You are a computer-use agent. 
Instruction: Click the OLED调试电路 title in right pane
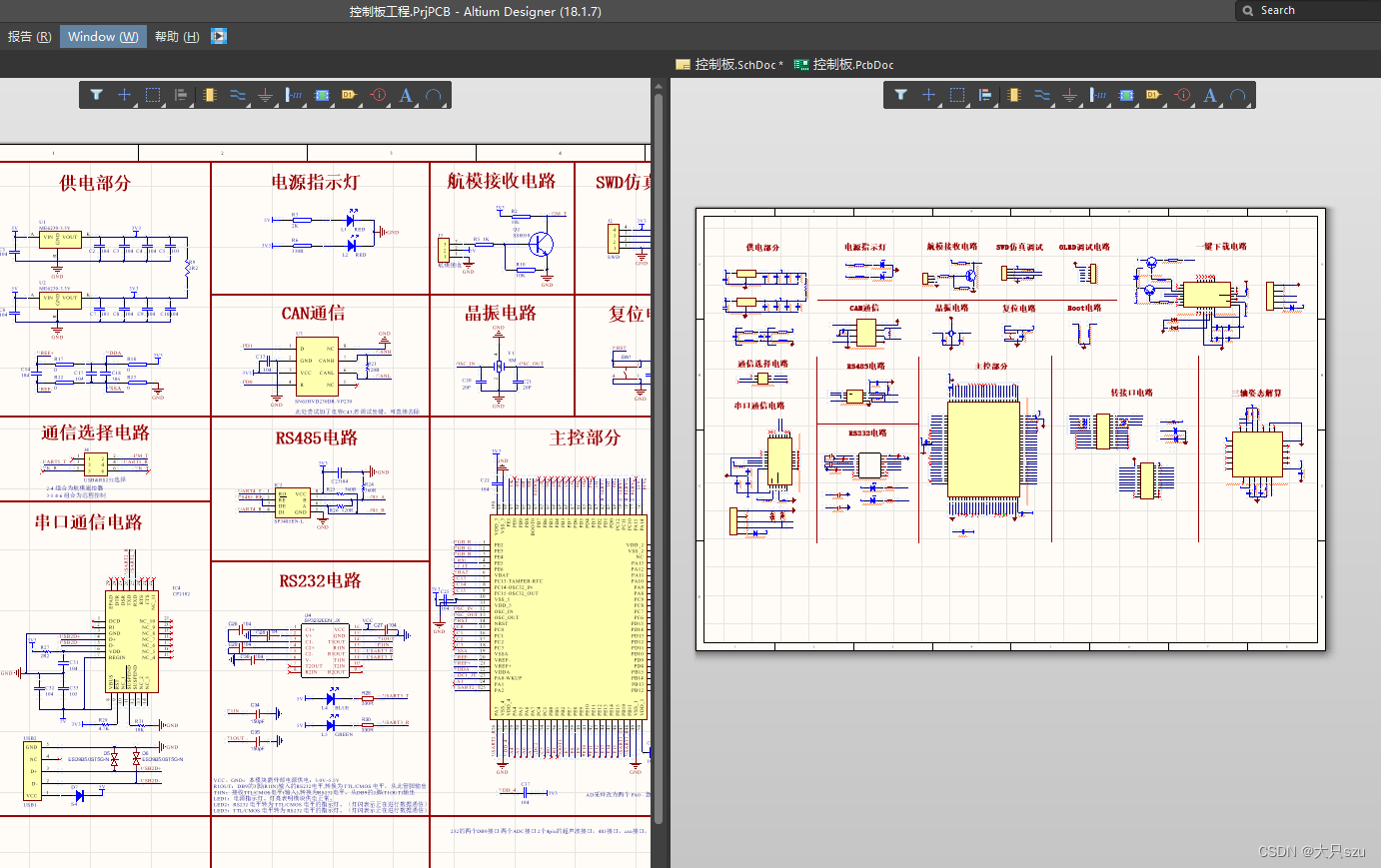1084,247
